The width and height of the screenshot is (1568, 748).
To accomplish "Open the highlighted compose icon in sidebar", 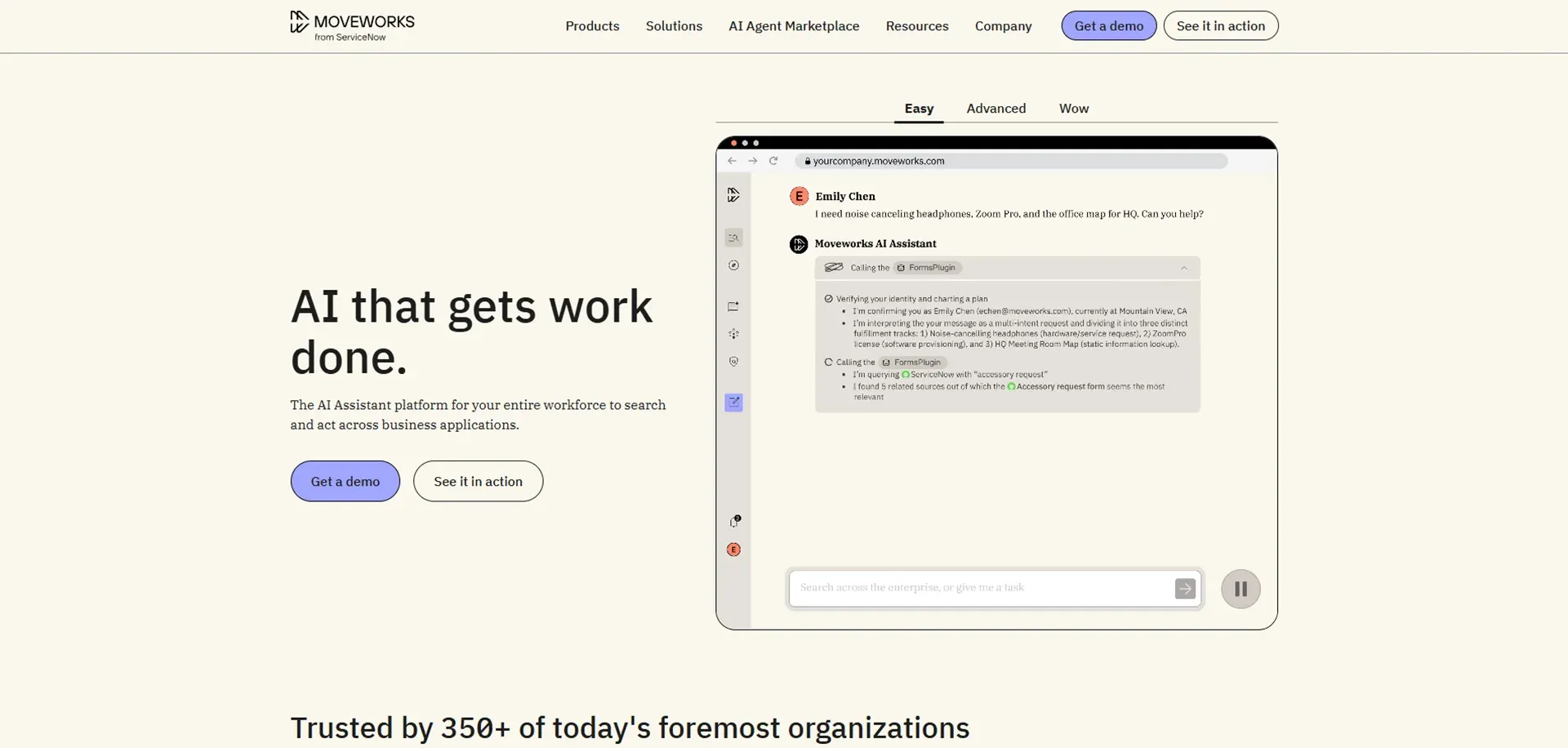I will 733,403.
